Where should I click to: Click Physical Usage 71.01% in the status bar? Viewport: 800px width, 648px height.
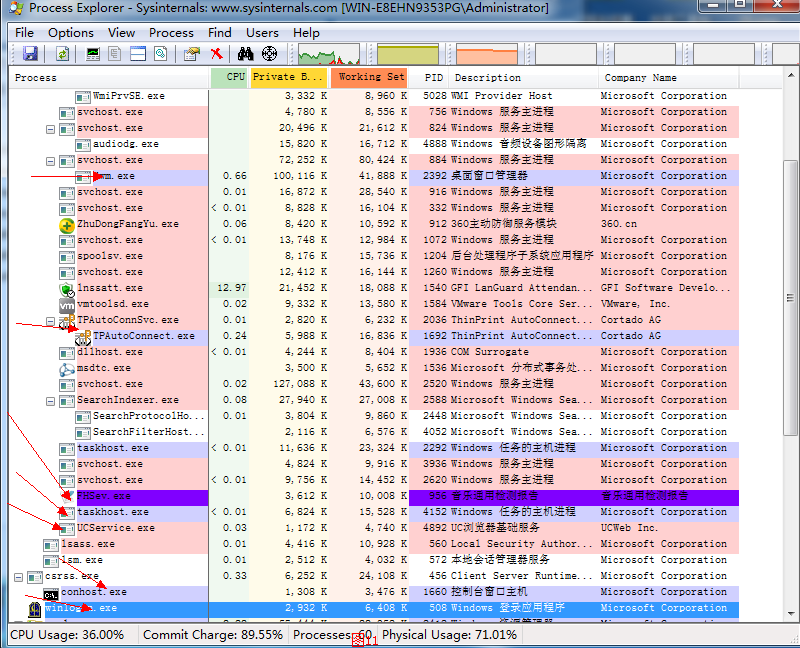[449, 635]
